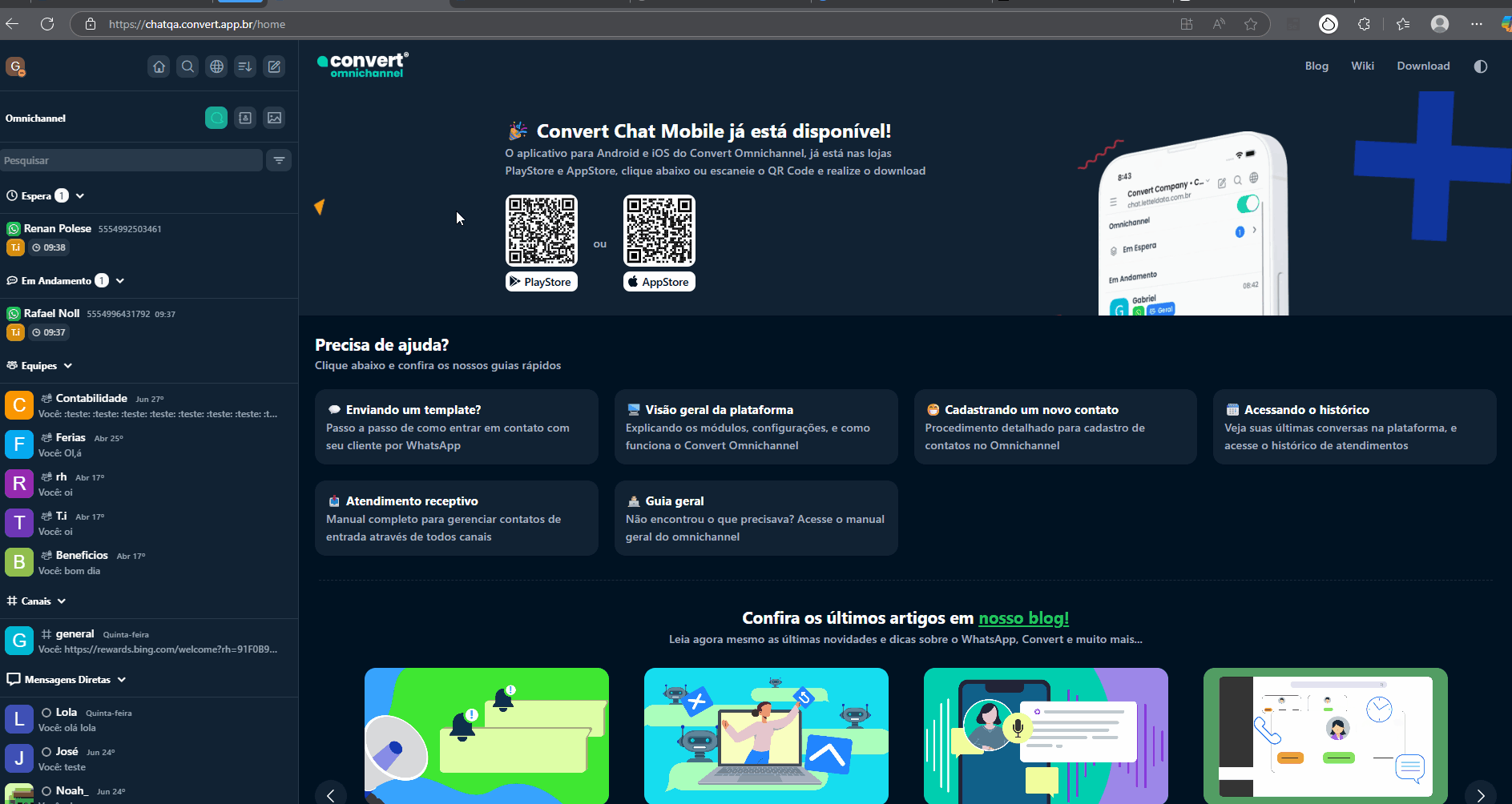Image resolution: width=1512 pixels, height=804 pixels.
Task: Click the sort order icon in sidebar
Action: coord(245,66)
